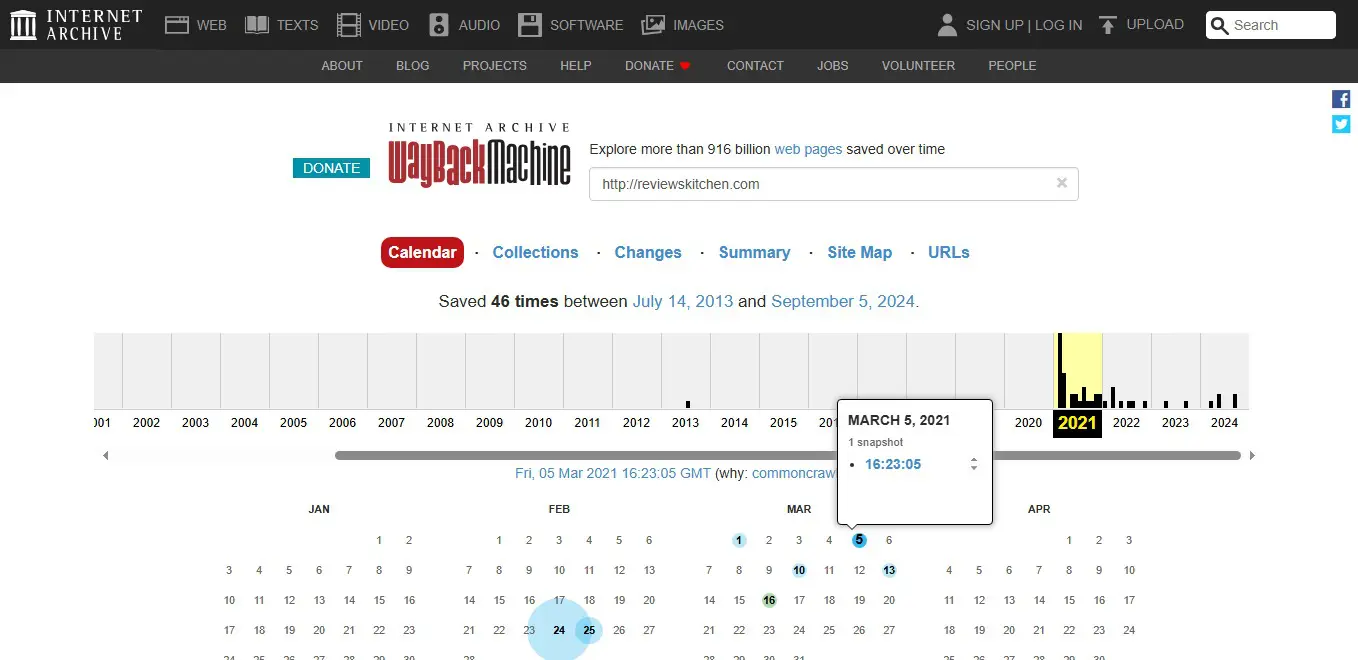Open the Texts book icon
This screenshot has height=660, width=1358.
point(257,25)
